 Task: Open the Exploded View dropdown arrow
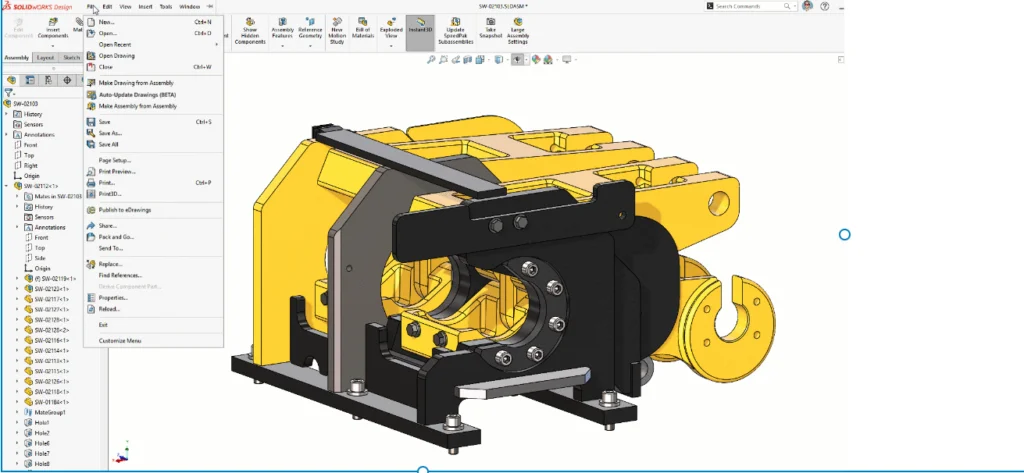click(392, 45)
